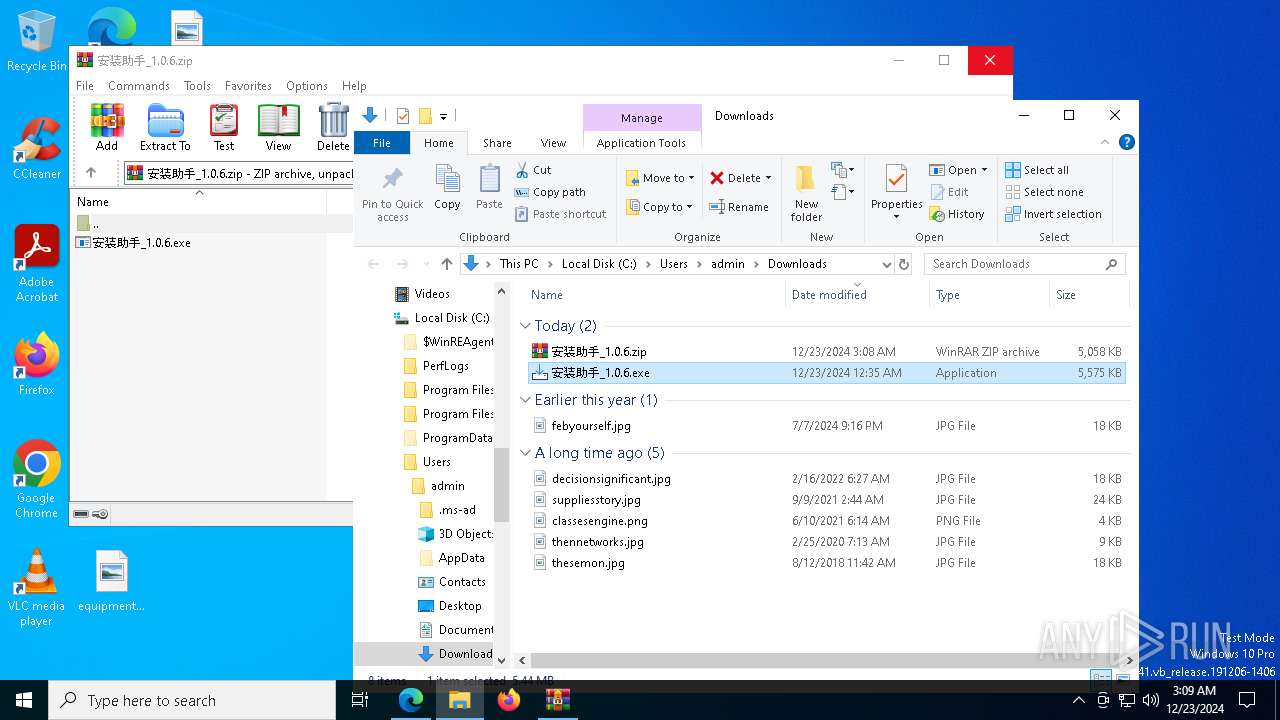1280x720 pixels.
Task: Click the Test icon in WinRAR
Action: (x=224, y=127)
